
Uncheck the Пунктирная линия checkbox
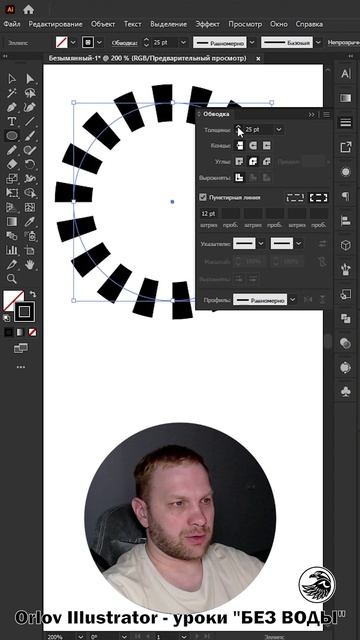(x=203, y=198)
